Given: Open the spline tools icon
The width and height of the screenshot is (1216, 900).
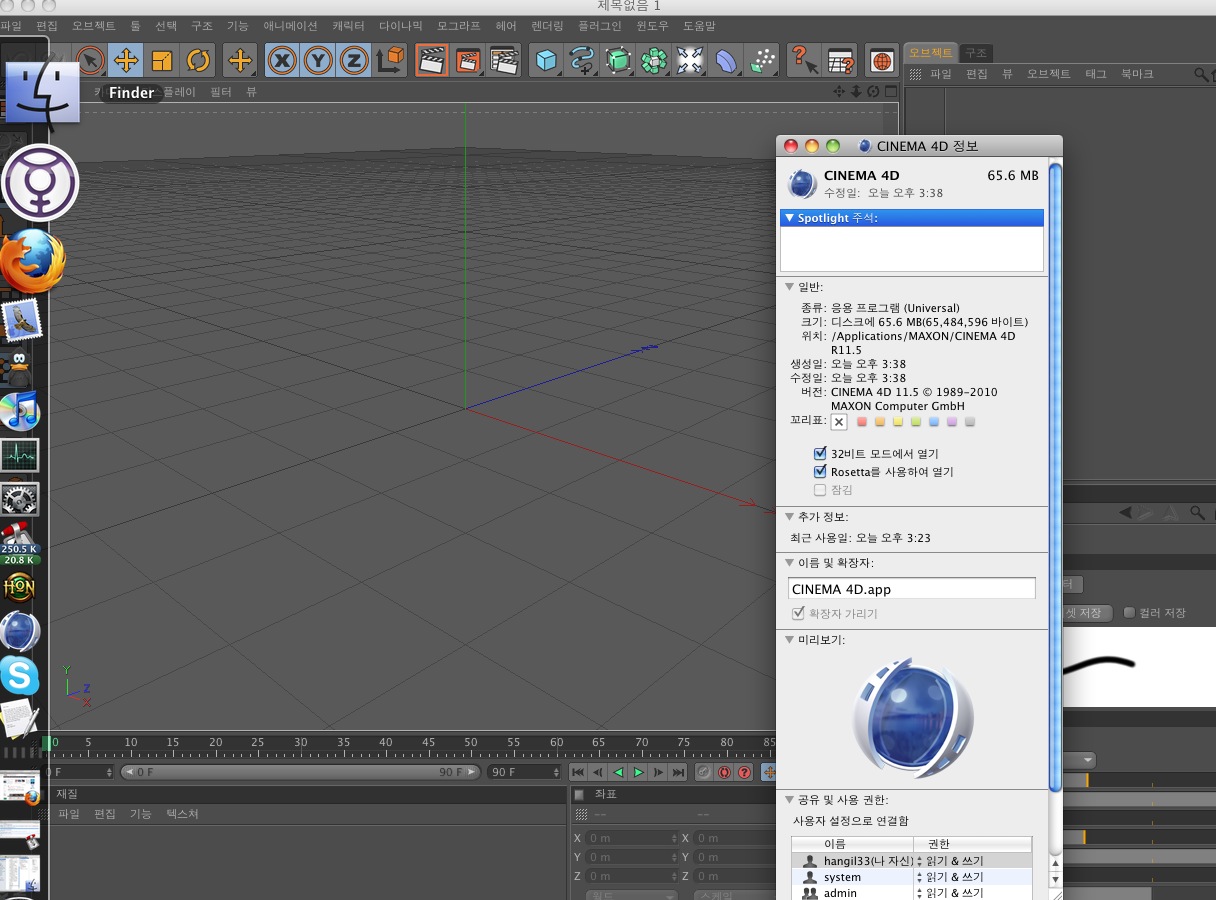Looking at the screenshot, I should pyautogui.click(x=581, y=61).
